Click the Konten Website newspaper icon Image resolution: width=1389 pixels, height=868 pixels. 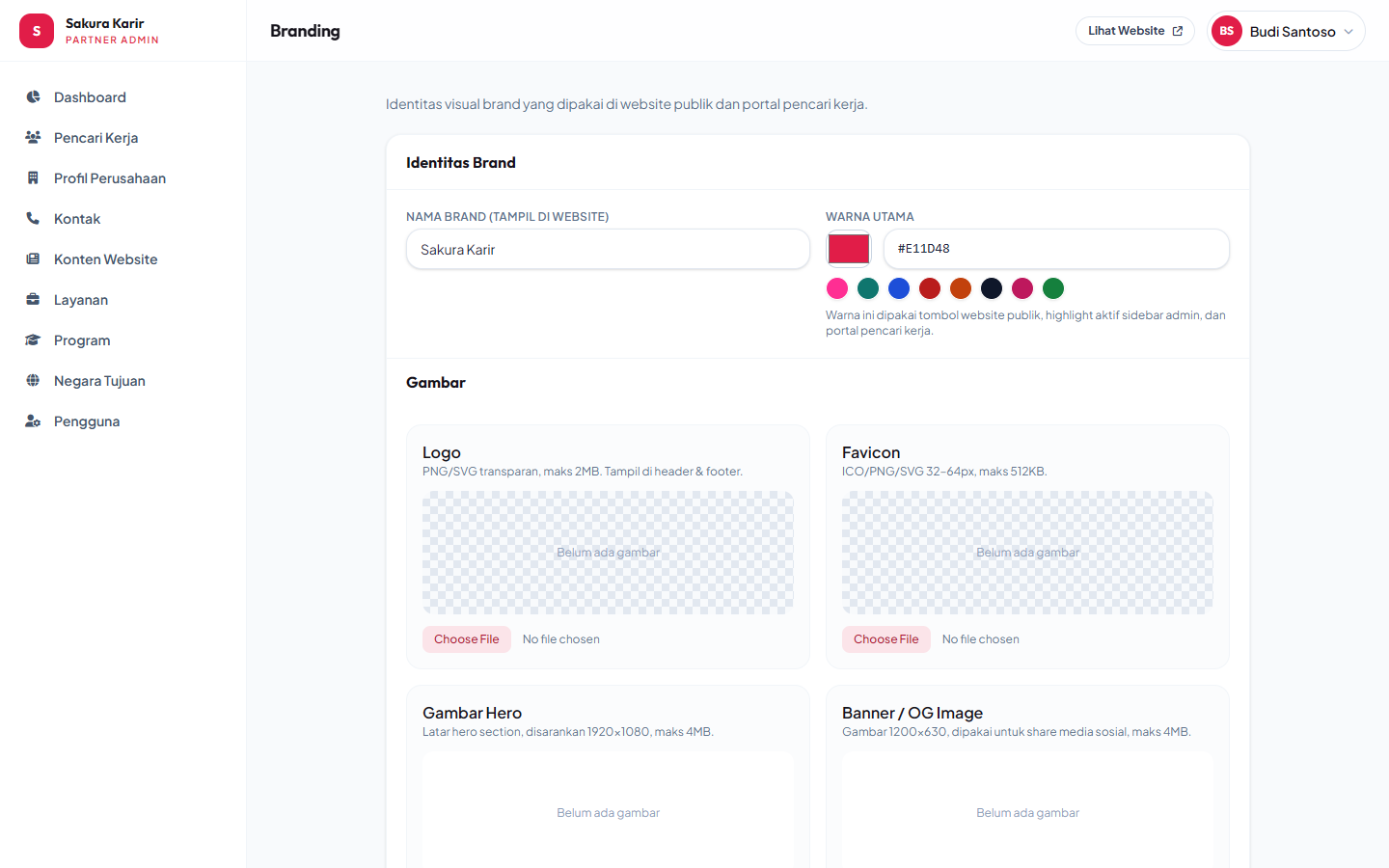coord(33,259)
